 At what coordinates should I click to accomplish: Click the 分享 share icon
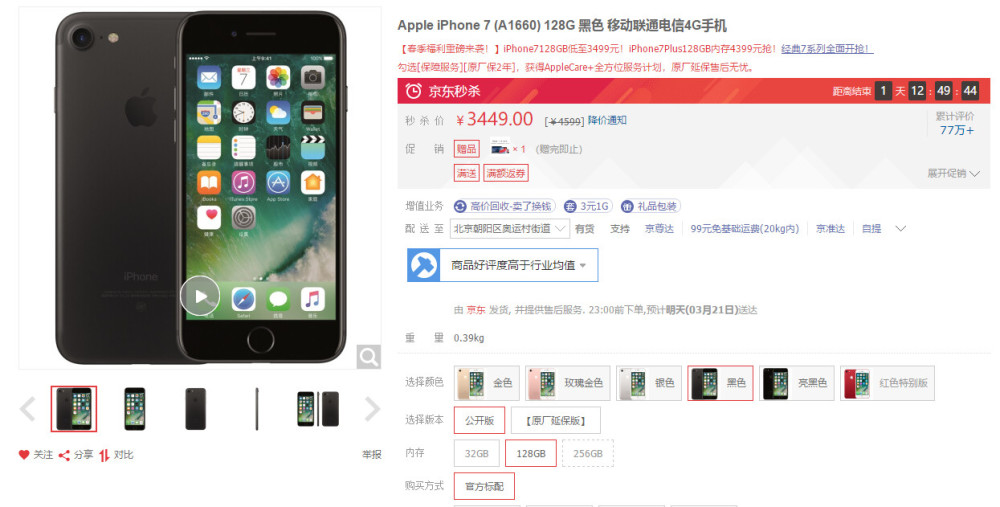(x=64, y=455)
